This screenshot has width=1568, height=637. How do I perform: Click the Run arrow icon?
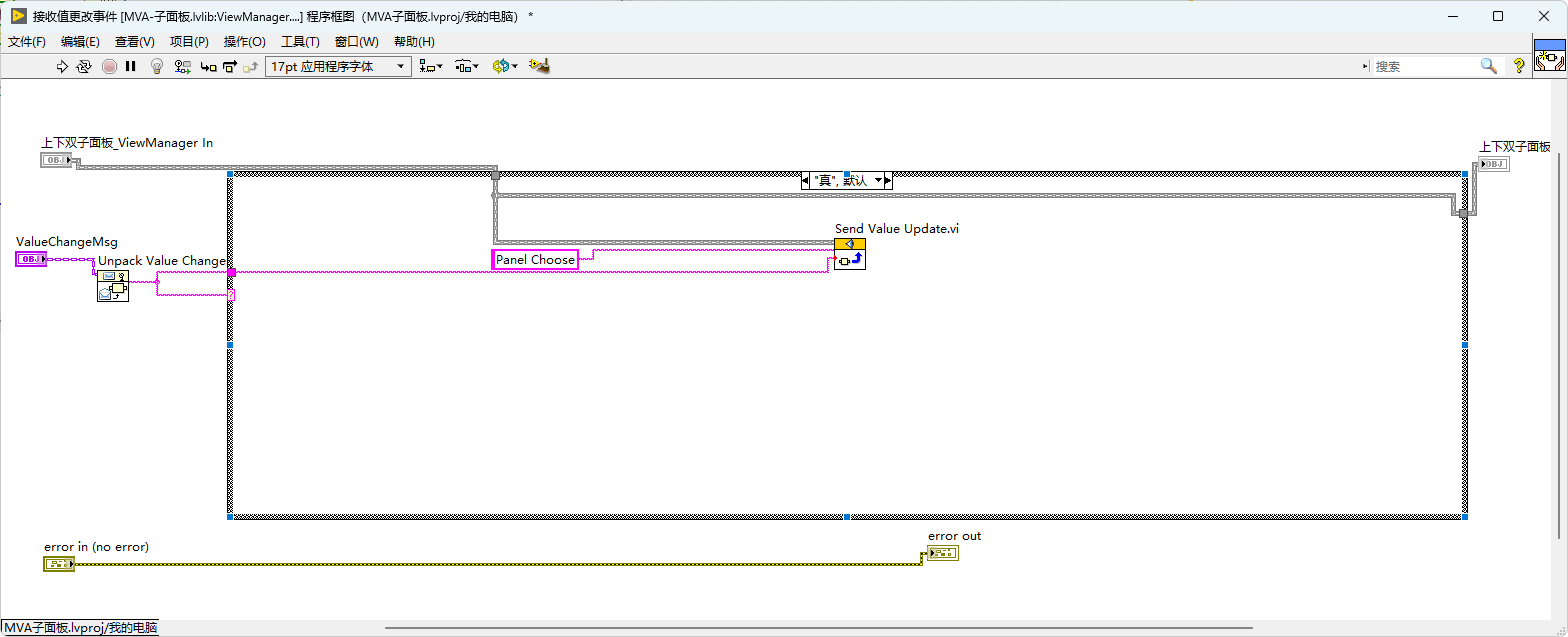coord(62,66)
